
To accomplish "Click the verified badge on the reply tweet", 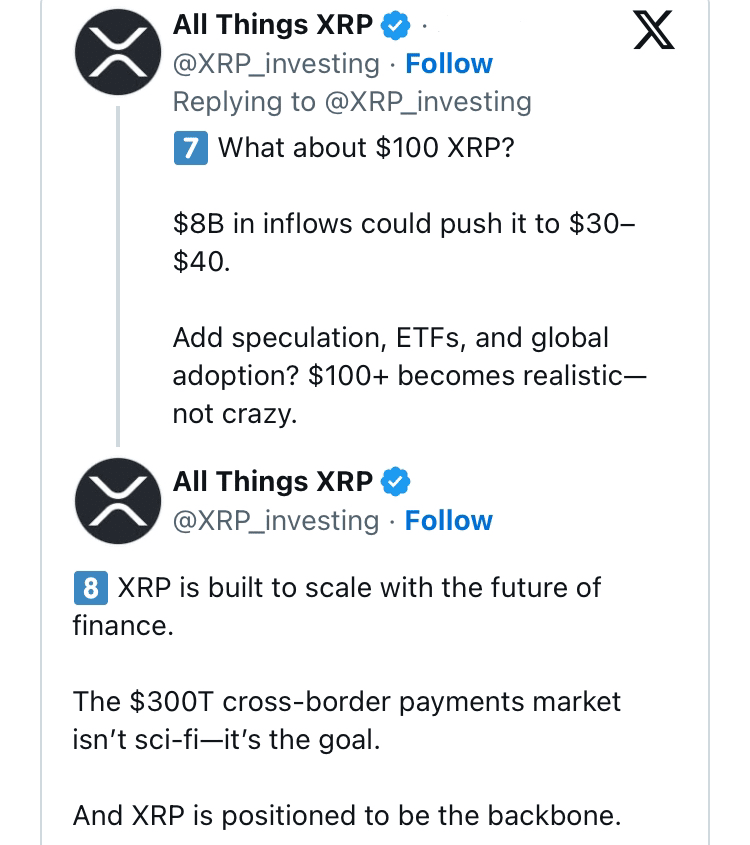I will (x=398, y=24).
